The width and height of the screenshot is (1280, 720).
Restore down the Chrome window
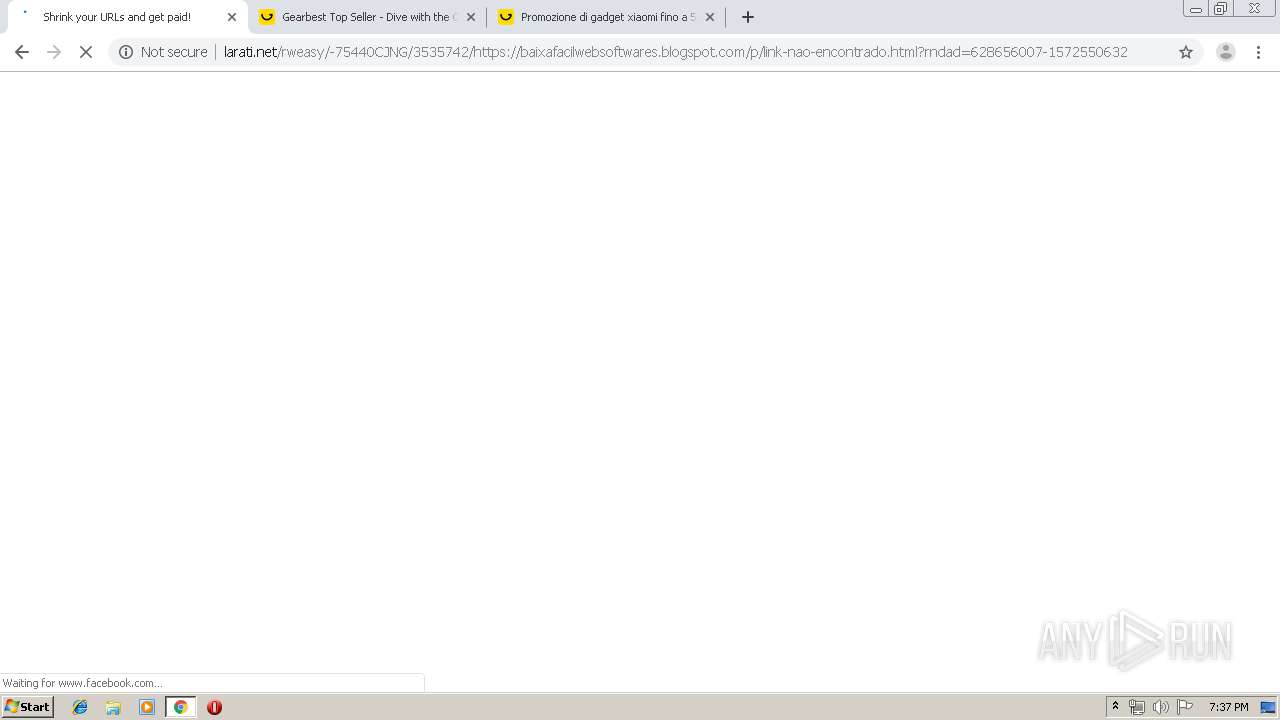point(1221,9)
